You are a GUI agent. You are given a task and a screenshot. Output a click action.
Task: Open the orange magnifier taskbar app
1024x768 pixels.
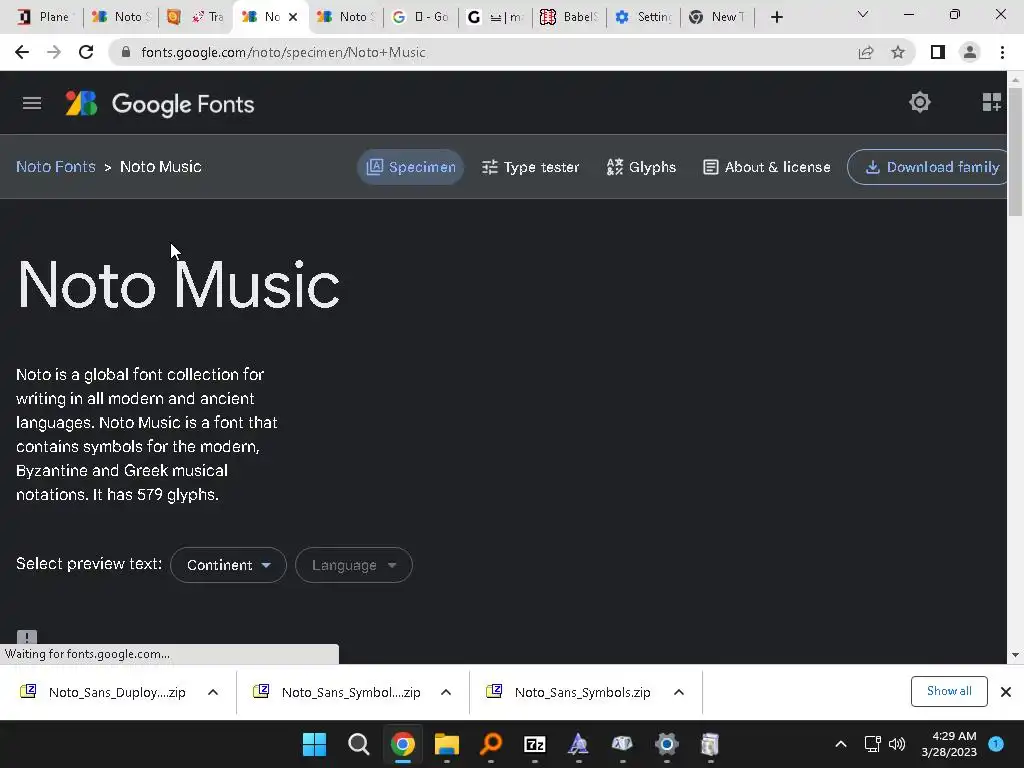coord(490,744)
